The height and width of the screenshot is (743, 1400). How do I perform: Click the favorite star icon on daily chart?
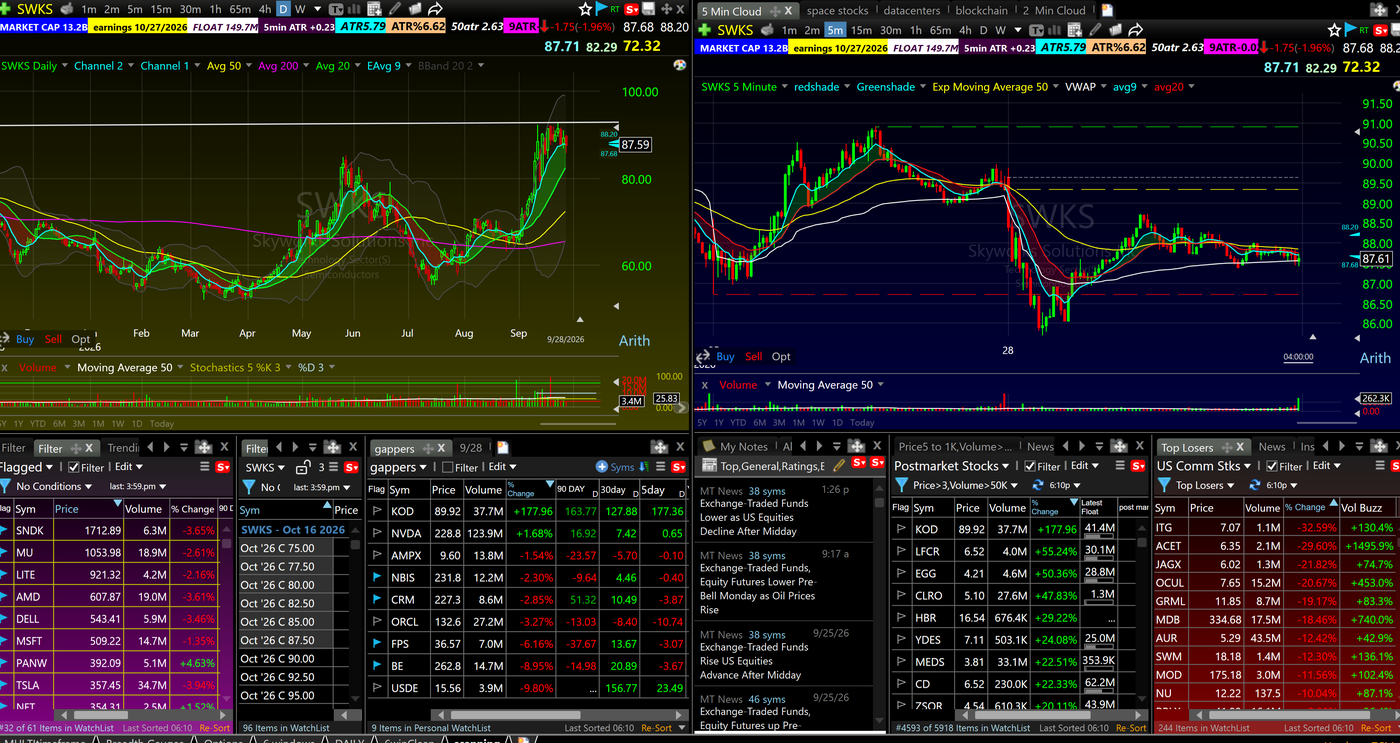[585, 9]
